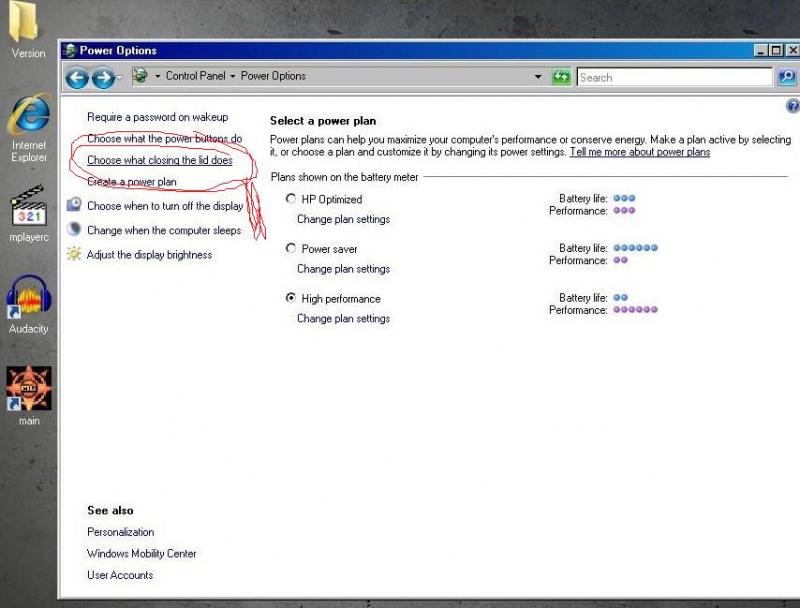Open Change when the computer sleeps
The image size is (800, 608).
point(164,230)
